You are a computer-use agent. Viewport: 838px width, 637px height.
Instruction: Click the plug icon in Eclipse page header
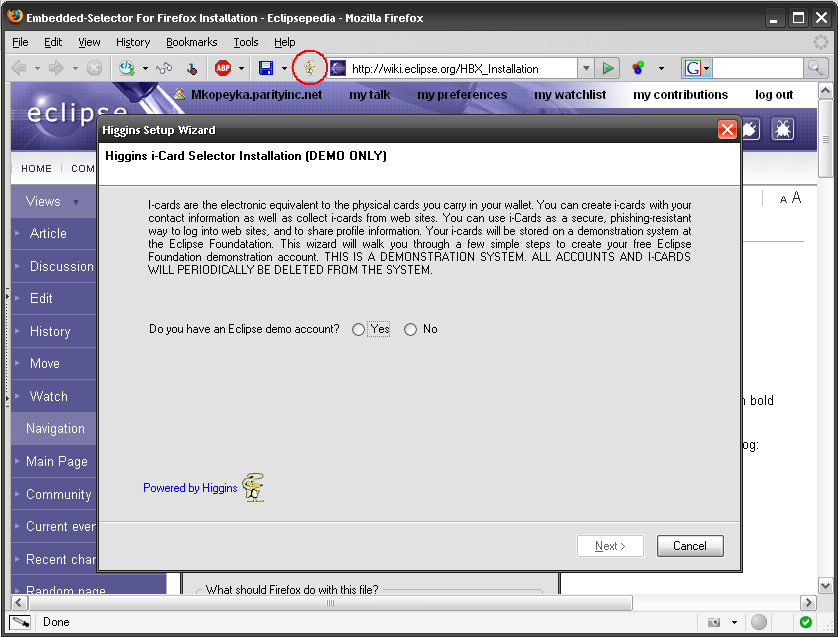[x=750, y=129]
